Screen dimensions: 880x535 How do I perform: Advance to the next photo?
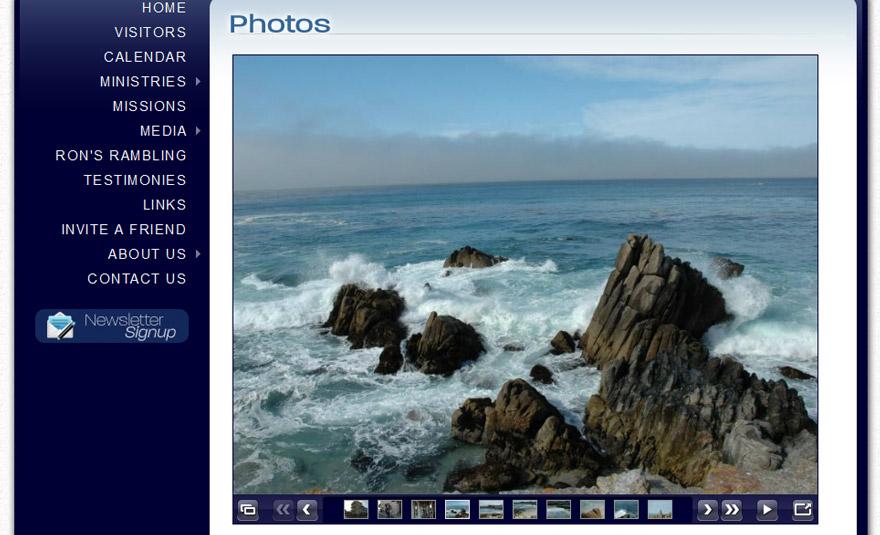(x=707, y=510)
